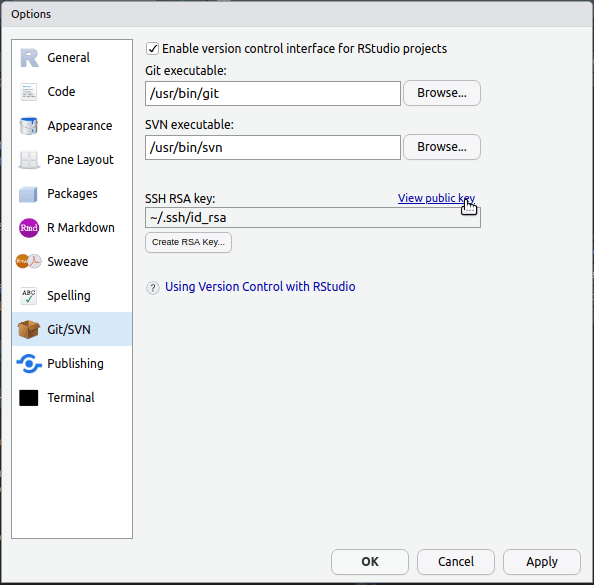Browse for the Git executable
The width and height of the screenshot is (594, 585).
pyautogui.click(x=442, y=93)
